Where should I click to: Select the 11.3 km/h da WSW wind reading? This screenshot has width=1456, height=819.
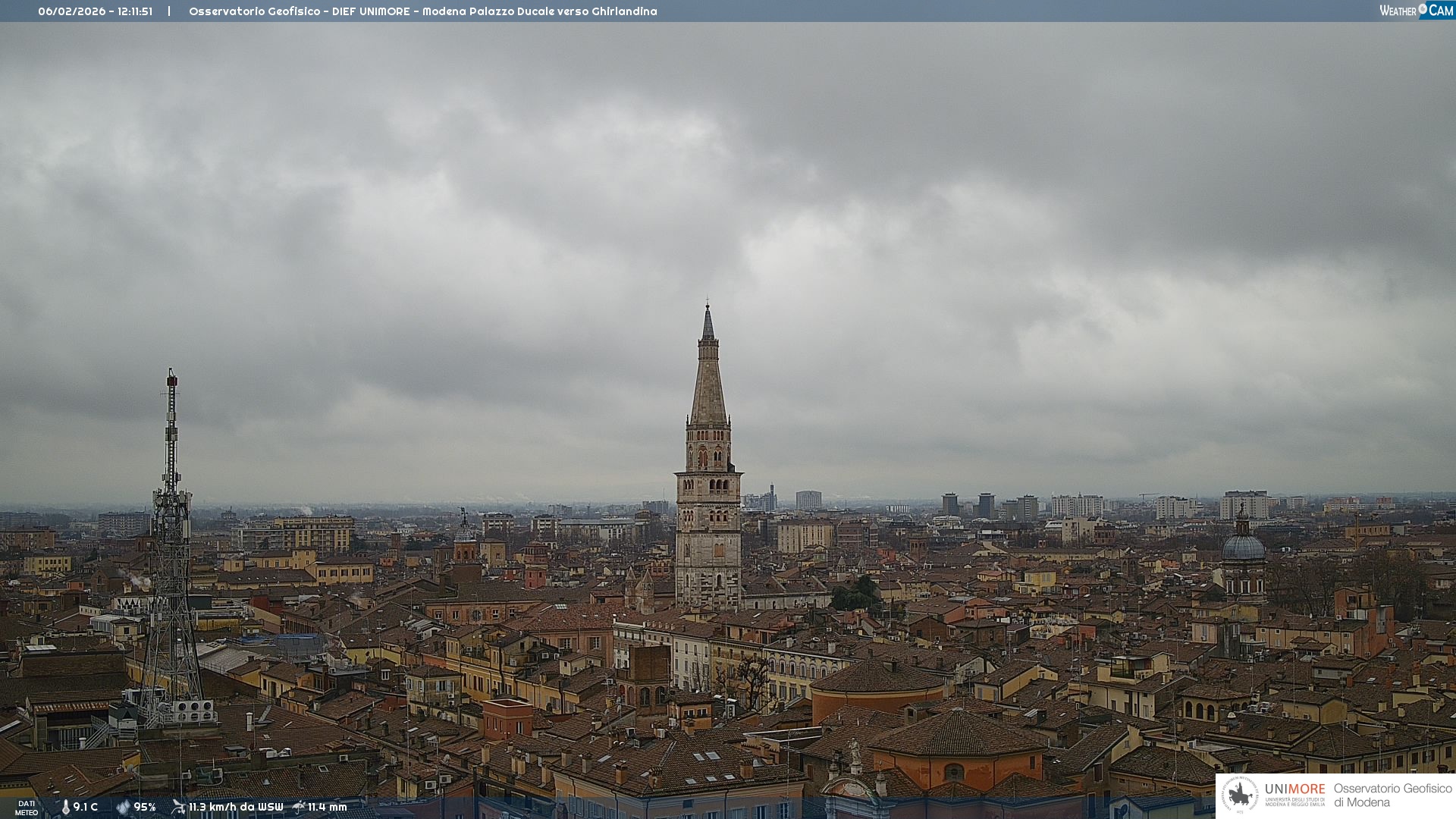[236, 807]
